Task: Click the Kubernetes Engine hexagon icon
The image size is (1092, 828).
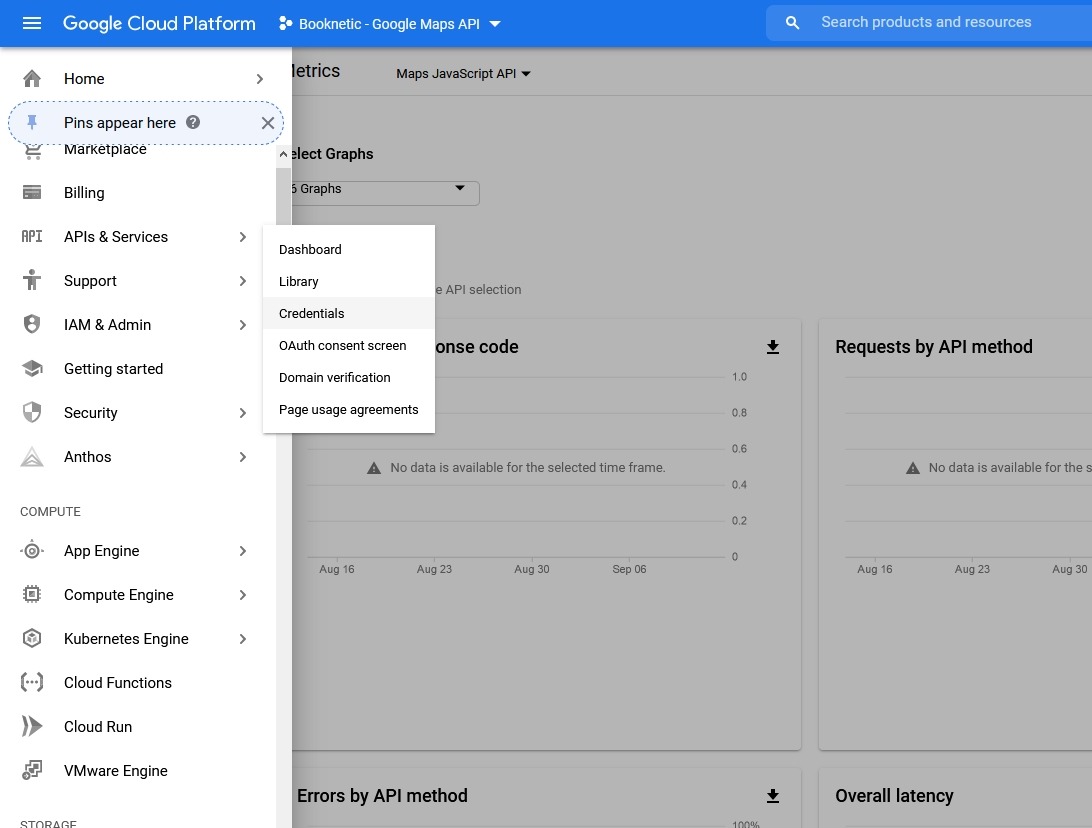Action: [32, 639]
